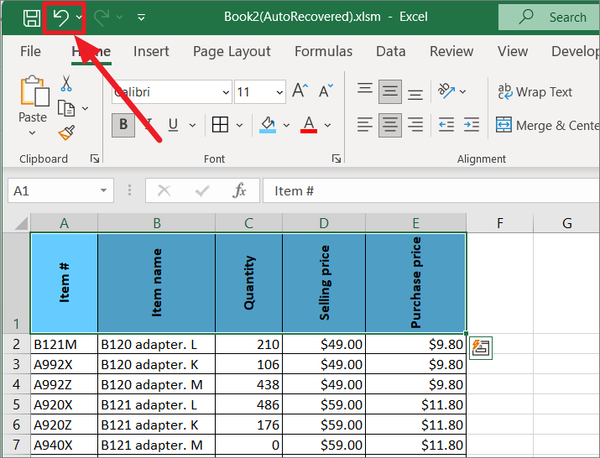Image resolution: width=600 pixels, height=458 pixels.
Task: Click Decrease Indent icon
Action: (x=446, y=125)
